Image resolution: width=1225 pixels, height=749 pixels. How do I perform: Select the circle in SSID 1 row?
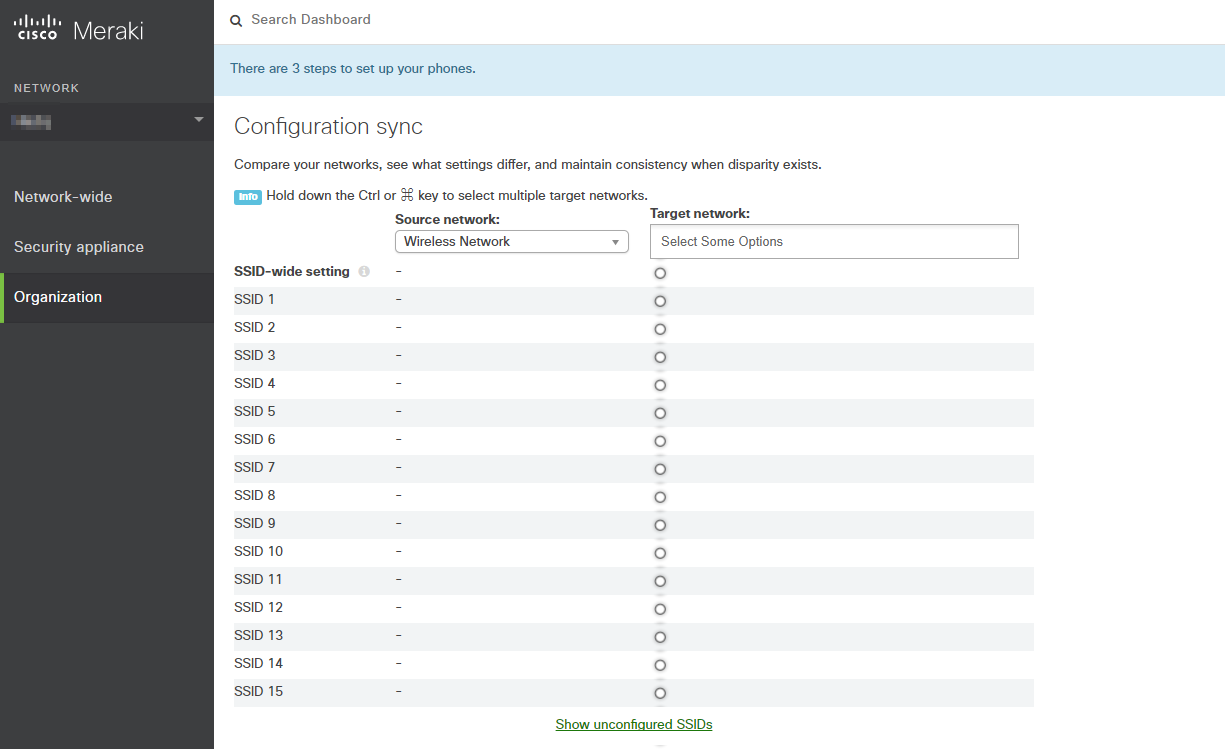[660, 301]
